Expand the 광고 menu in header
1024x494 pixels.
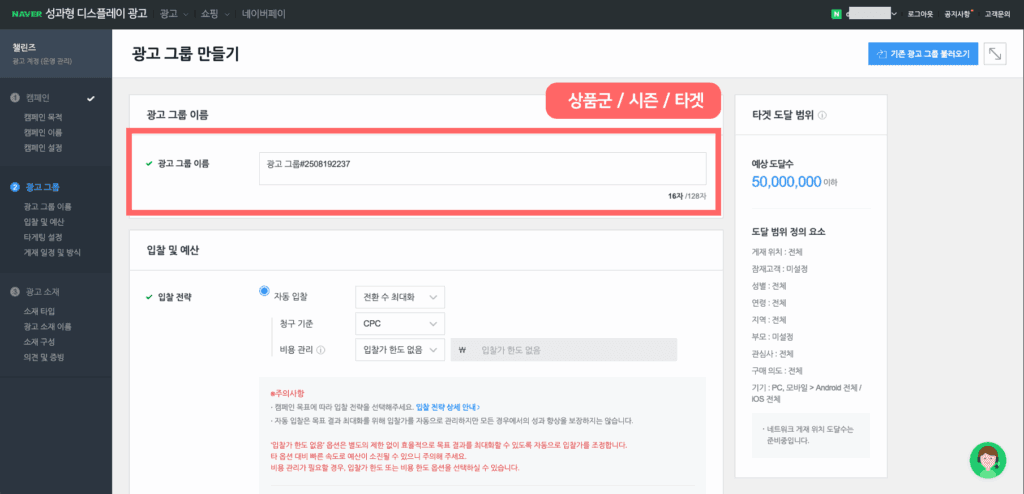pos(174,14)
